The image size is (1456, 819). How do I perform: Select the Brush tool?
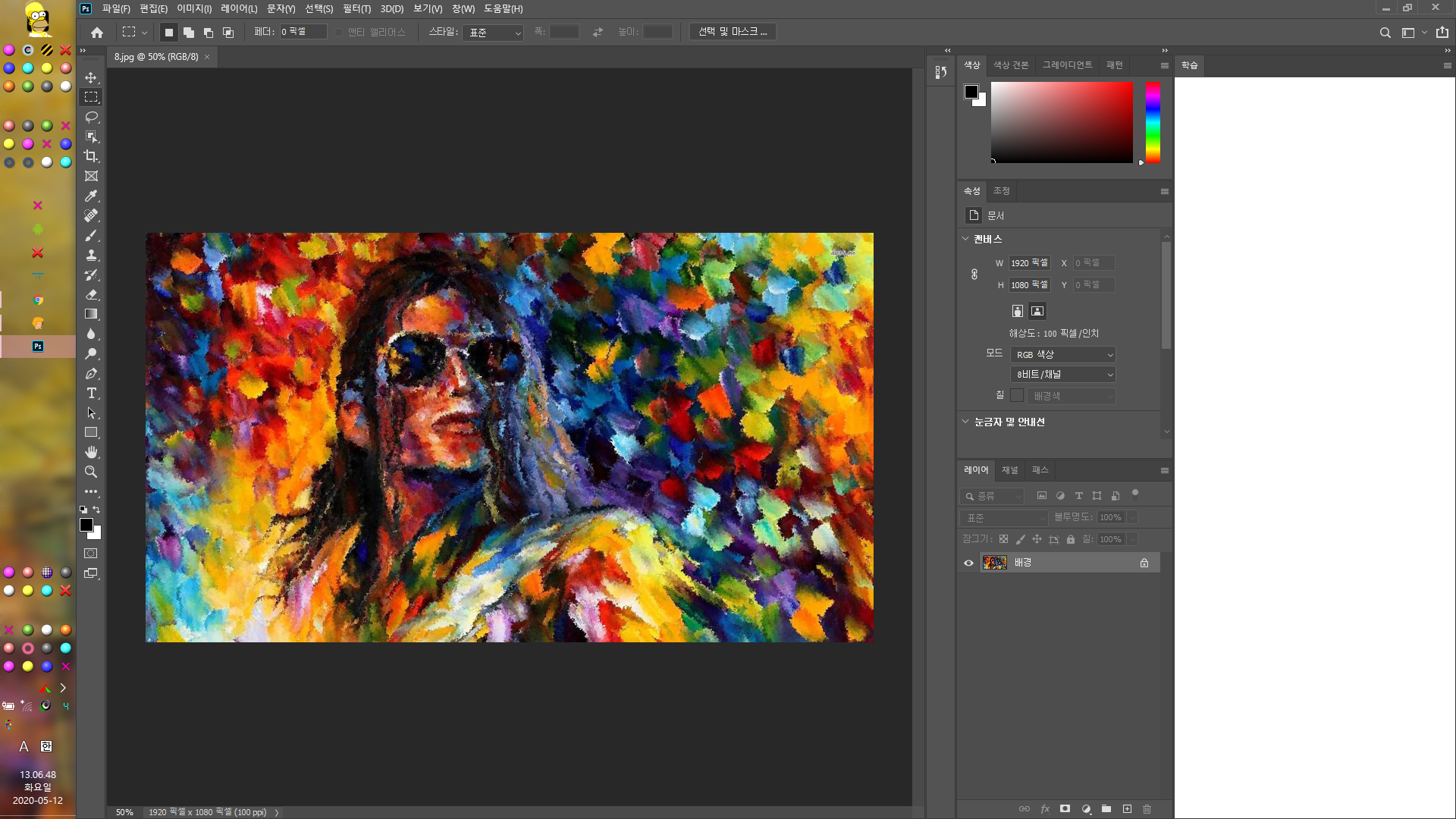(x=91, y=235)
